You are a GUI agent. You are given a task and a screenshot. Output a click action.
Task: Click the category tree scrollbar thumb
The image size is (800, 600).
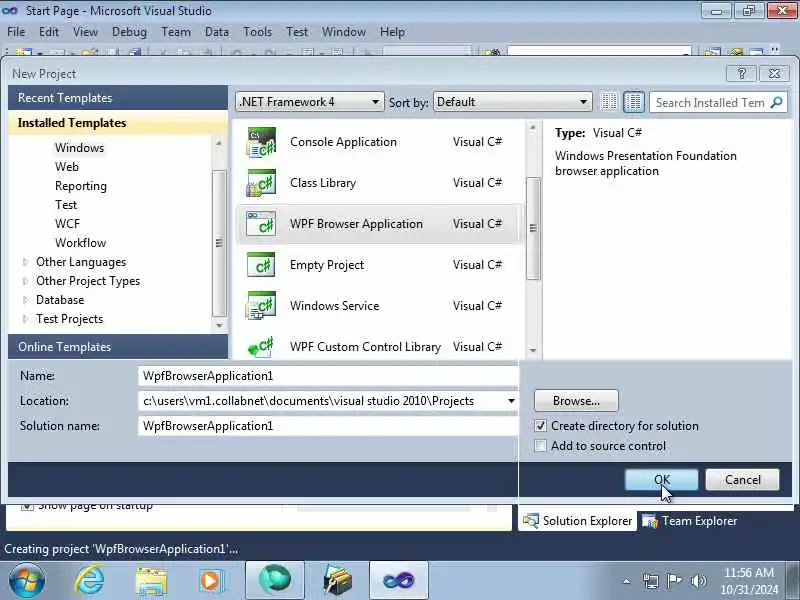click(x=219, y=243)
